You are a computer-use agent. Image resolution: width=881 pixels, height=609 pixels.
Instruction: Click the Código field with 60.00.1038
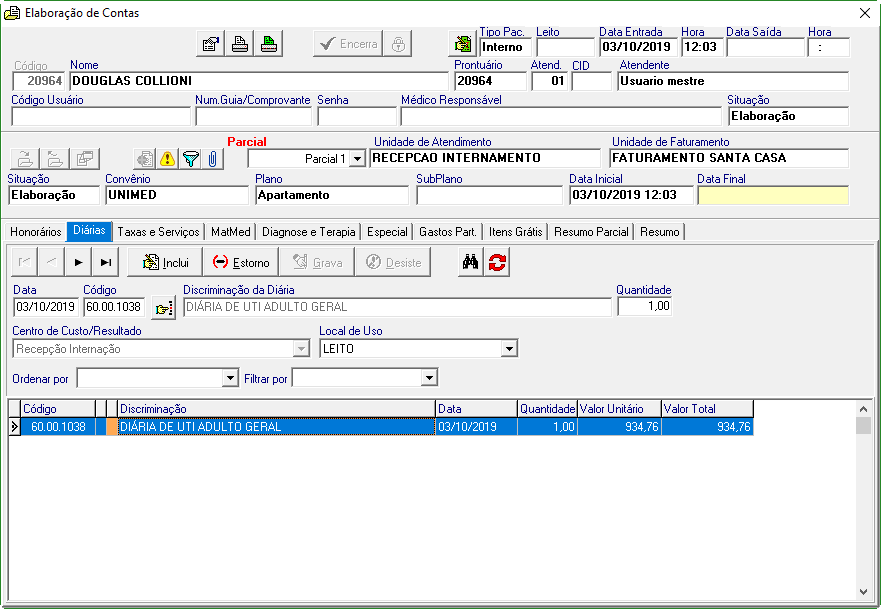pyautogui.click(x=114, y=307)
